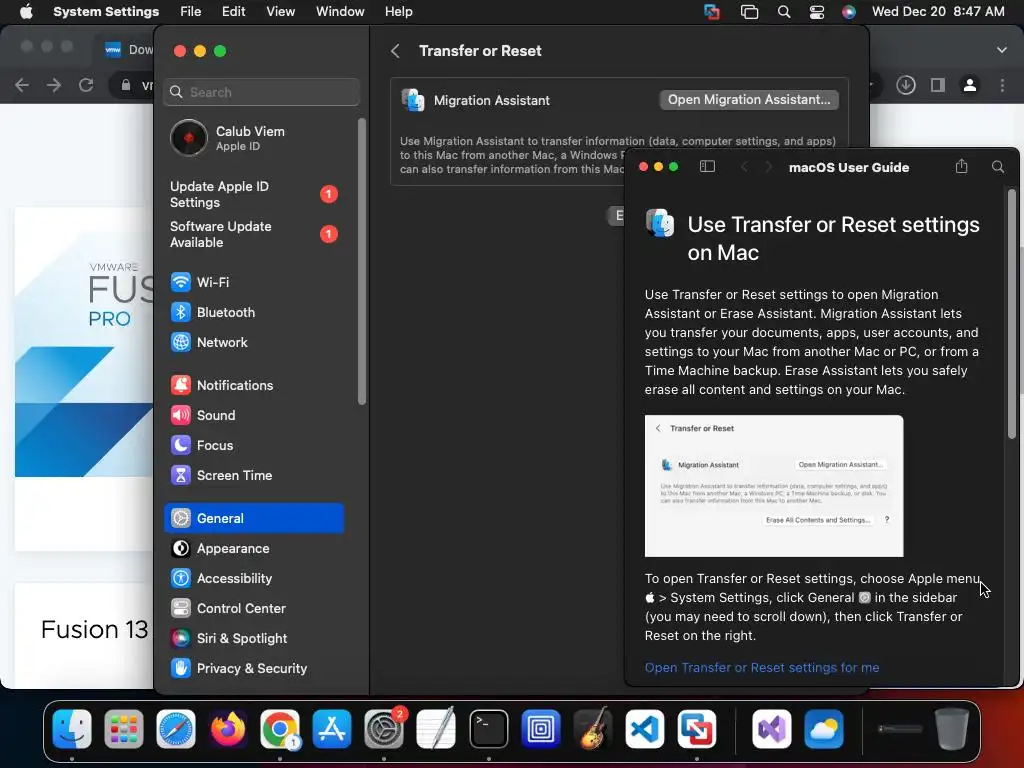Open Trash in the Dock
This screenshot has height=768, width=1024.
coord(952,729)
